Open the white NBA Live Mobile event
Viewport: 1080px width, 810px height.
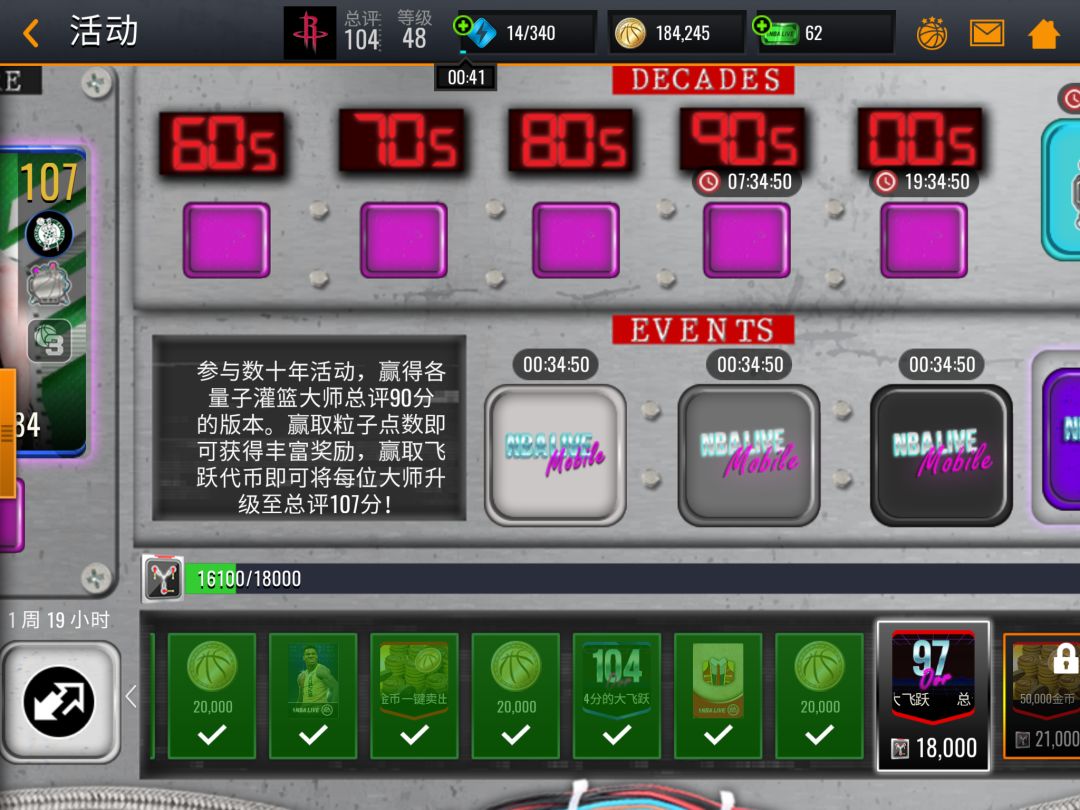point(555,455)
